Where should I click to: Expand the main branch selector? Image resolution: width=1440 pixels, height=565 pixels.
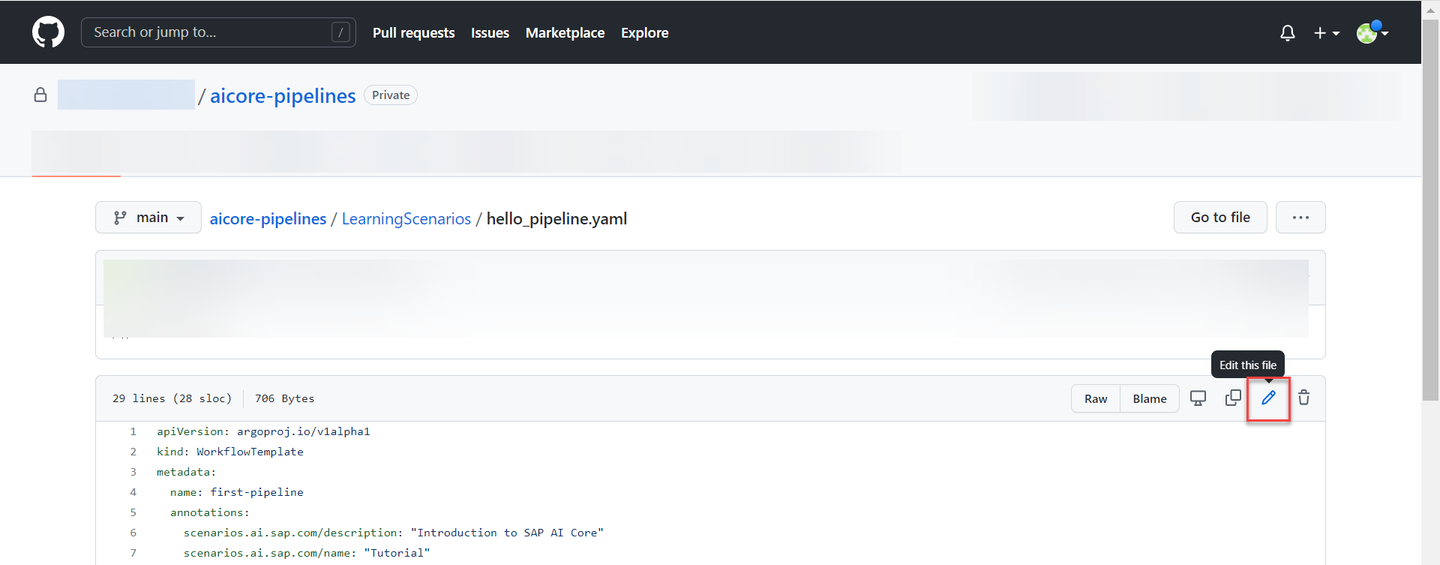(148, 218)
